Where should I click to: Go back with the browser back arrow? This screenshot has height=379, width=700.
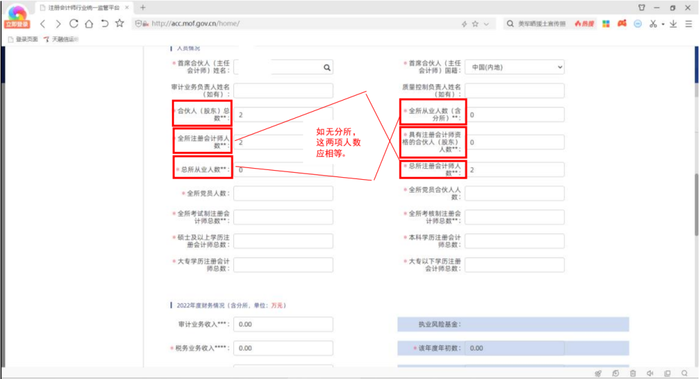pyautogui.click(x=43, y=24)
